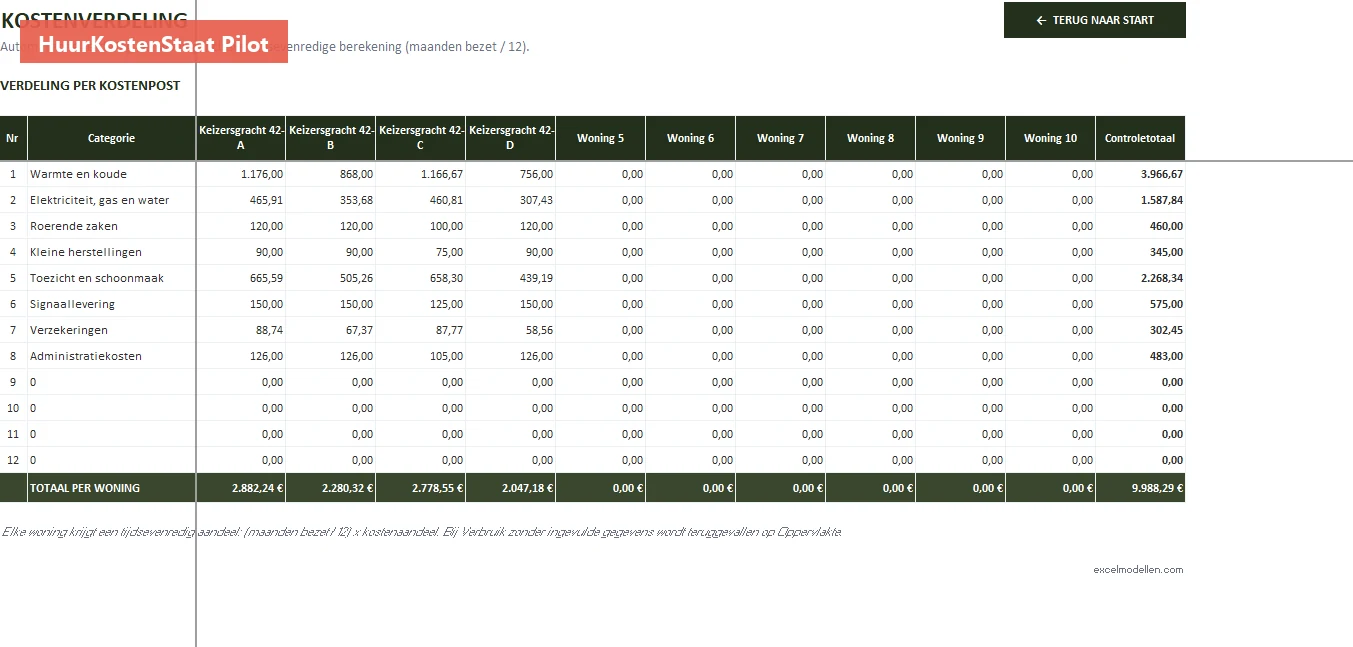Select the cell with value 1.176,00

(241, 174)
